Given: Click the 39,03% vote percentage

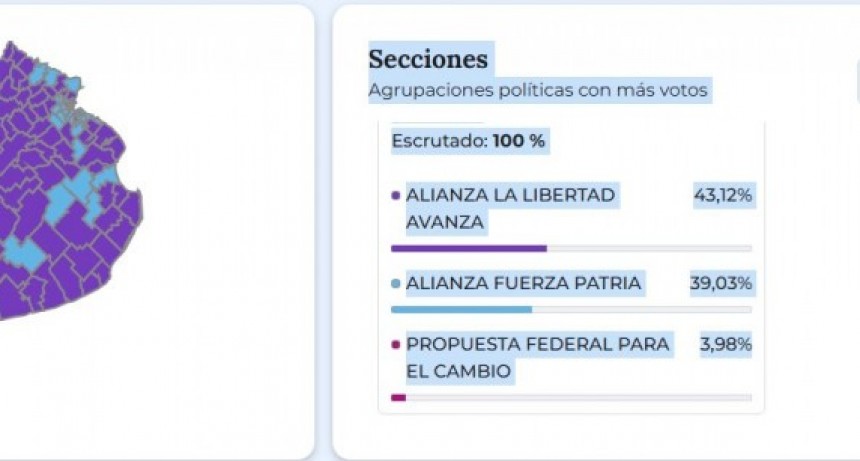Looking at the screenshot, I should [721, 284].
